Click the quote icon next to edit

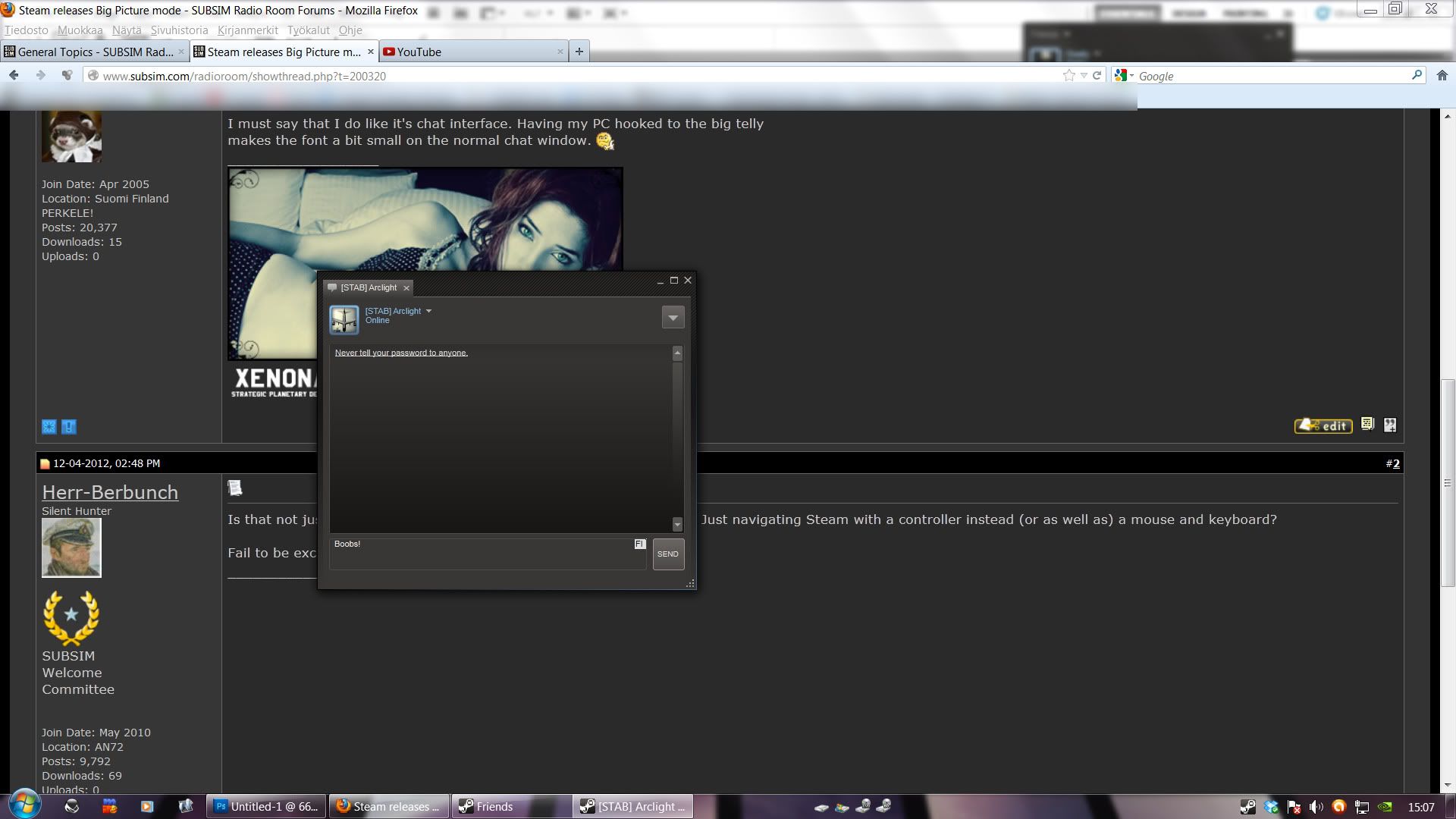coord(1368,425)
